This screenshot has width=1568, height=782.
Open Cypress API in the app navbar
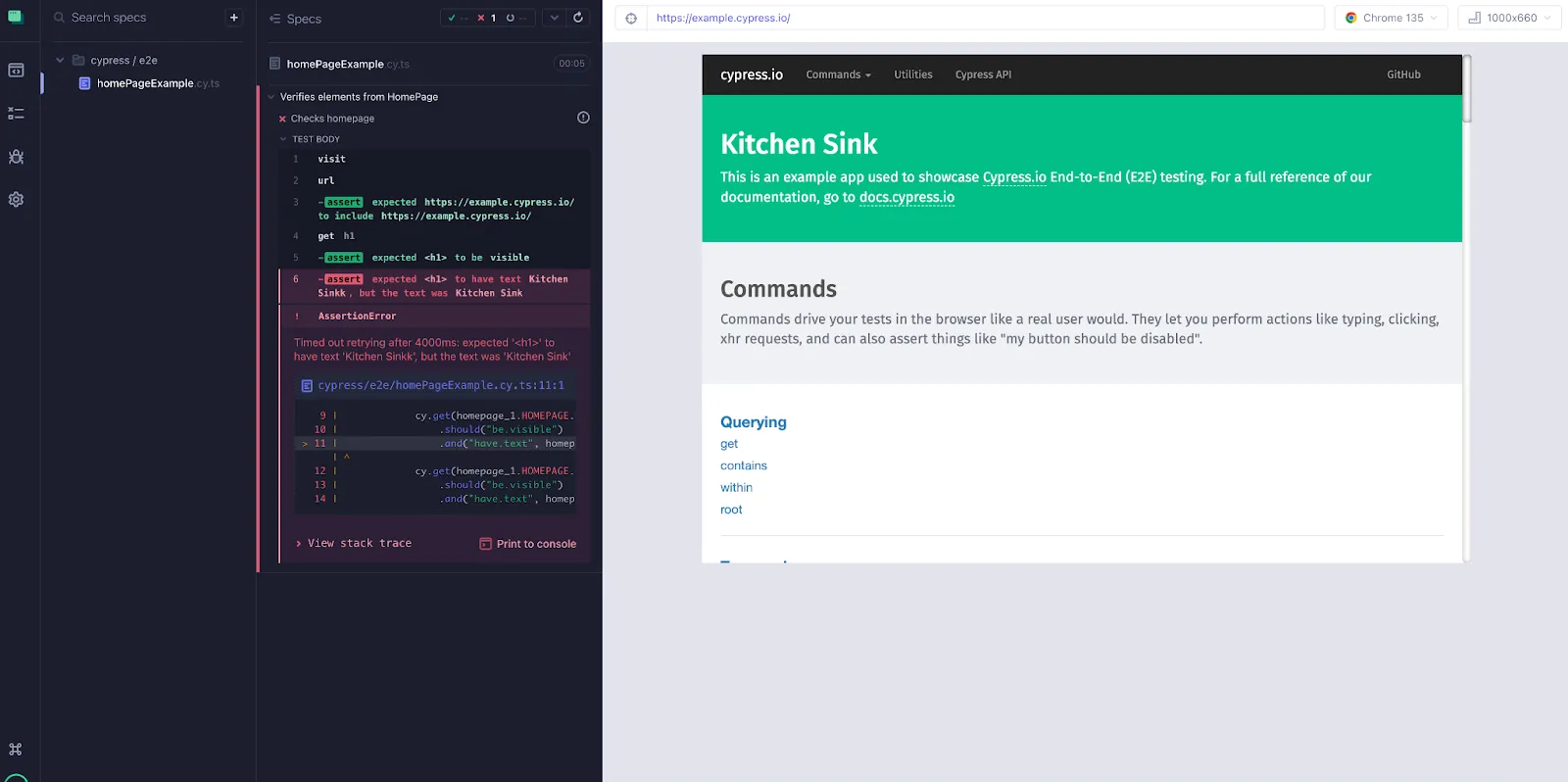tap(983, 74)
